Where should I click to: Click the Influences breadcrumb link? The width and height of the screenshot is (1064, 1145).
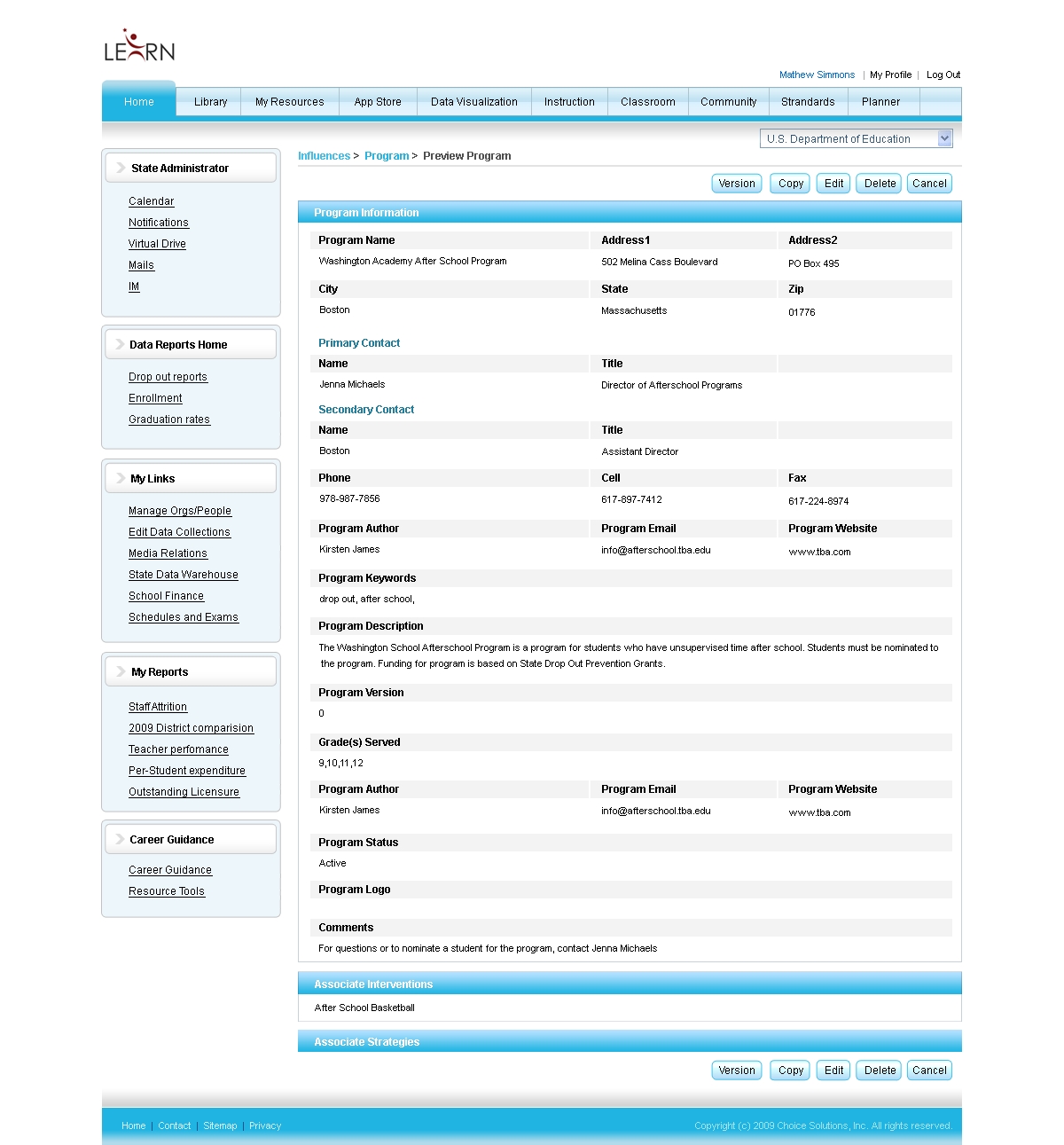tap(324, 156)
